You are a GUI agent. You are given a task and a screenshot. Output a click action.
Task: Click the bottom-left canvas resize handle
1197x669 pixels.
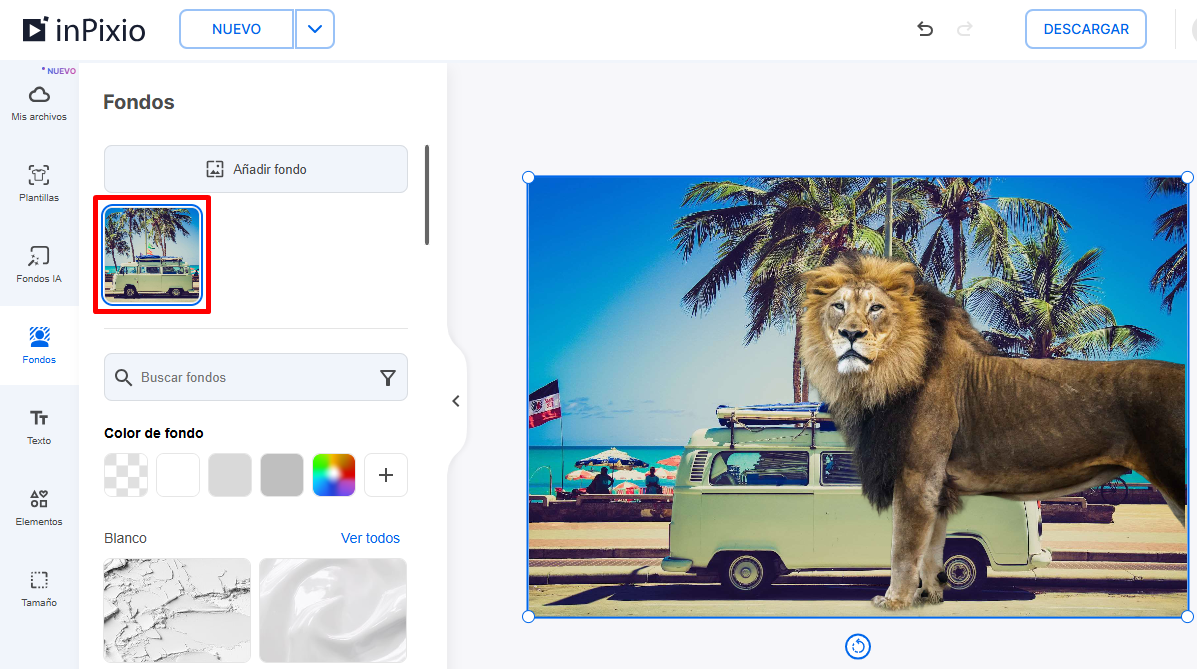528,616
